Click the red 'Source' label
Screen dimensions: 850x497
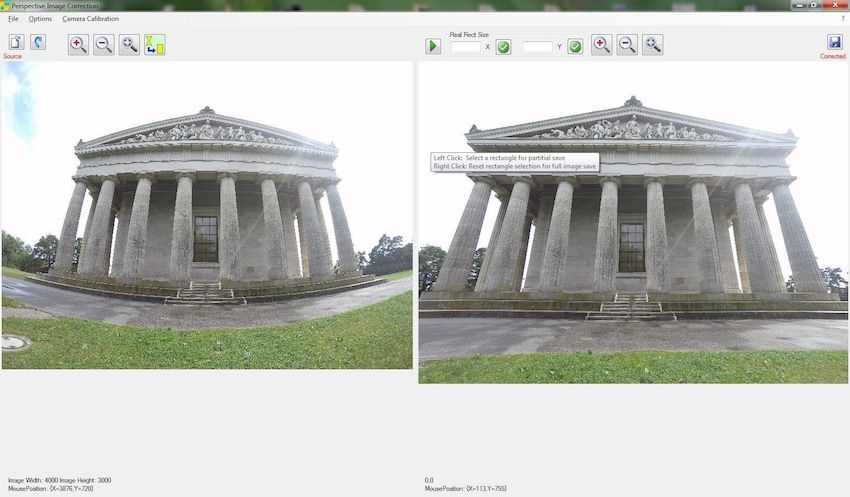click(x=12, y=56)
